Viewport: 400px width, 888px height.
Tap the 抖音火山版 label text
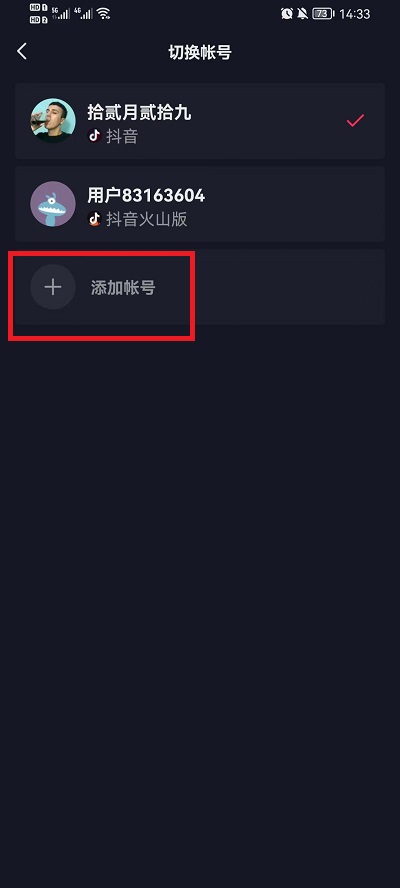[147, 219]
